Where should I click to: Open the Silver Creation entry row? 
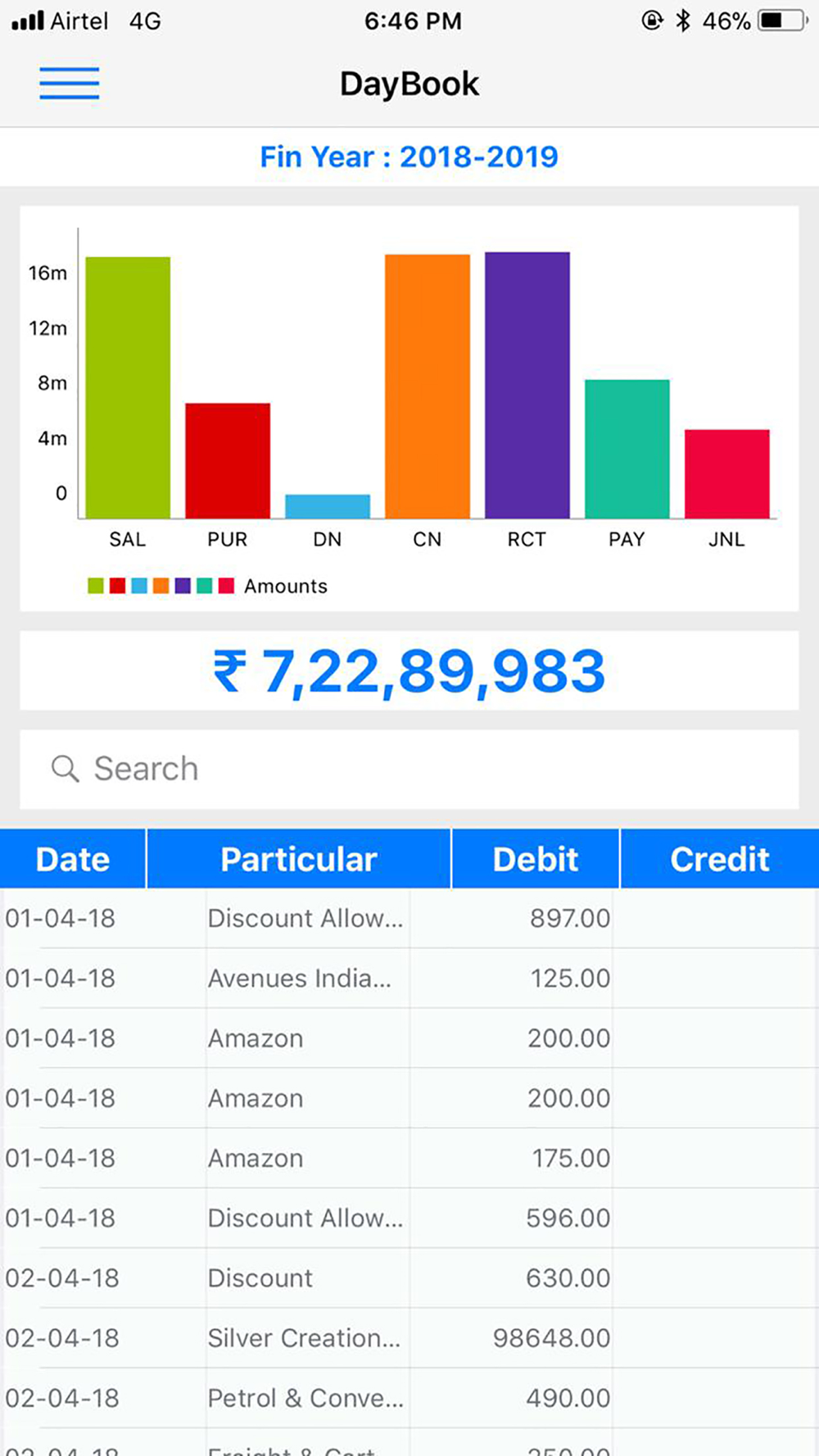[409, 1338]
